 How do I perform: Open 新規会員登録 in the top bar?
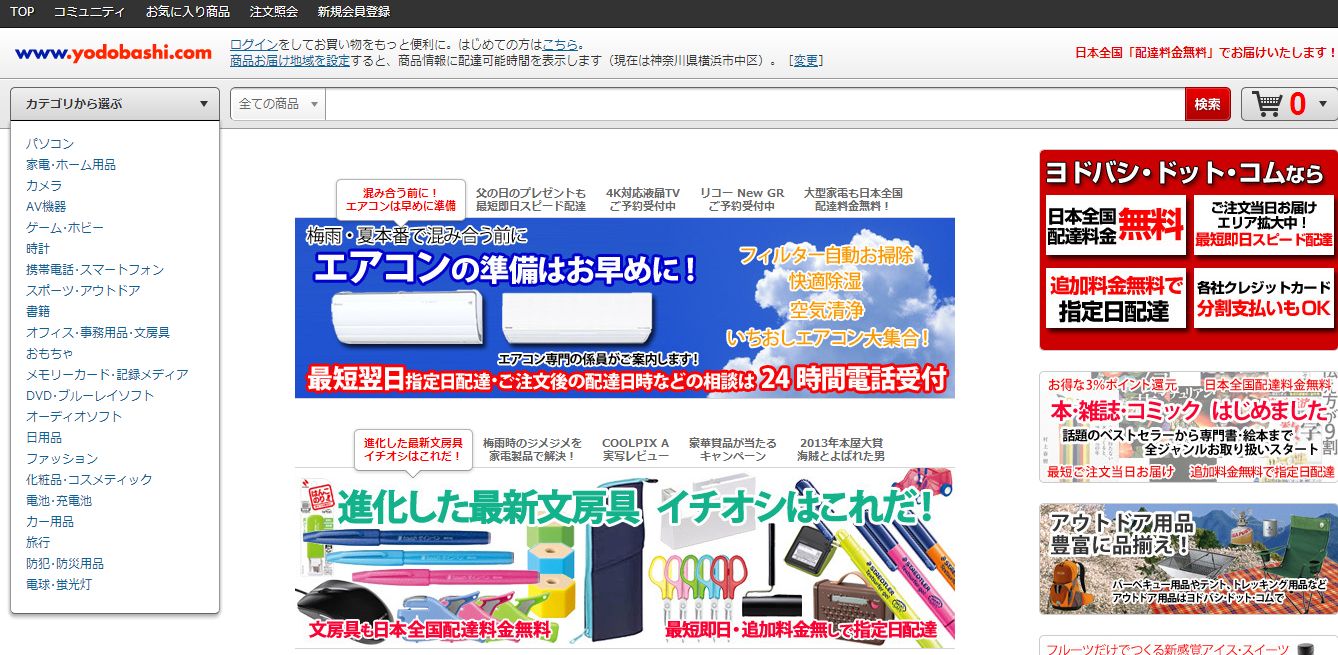pyautogui.click(x=354, y=12)
